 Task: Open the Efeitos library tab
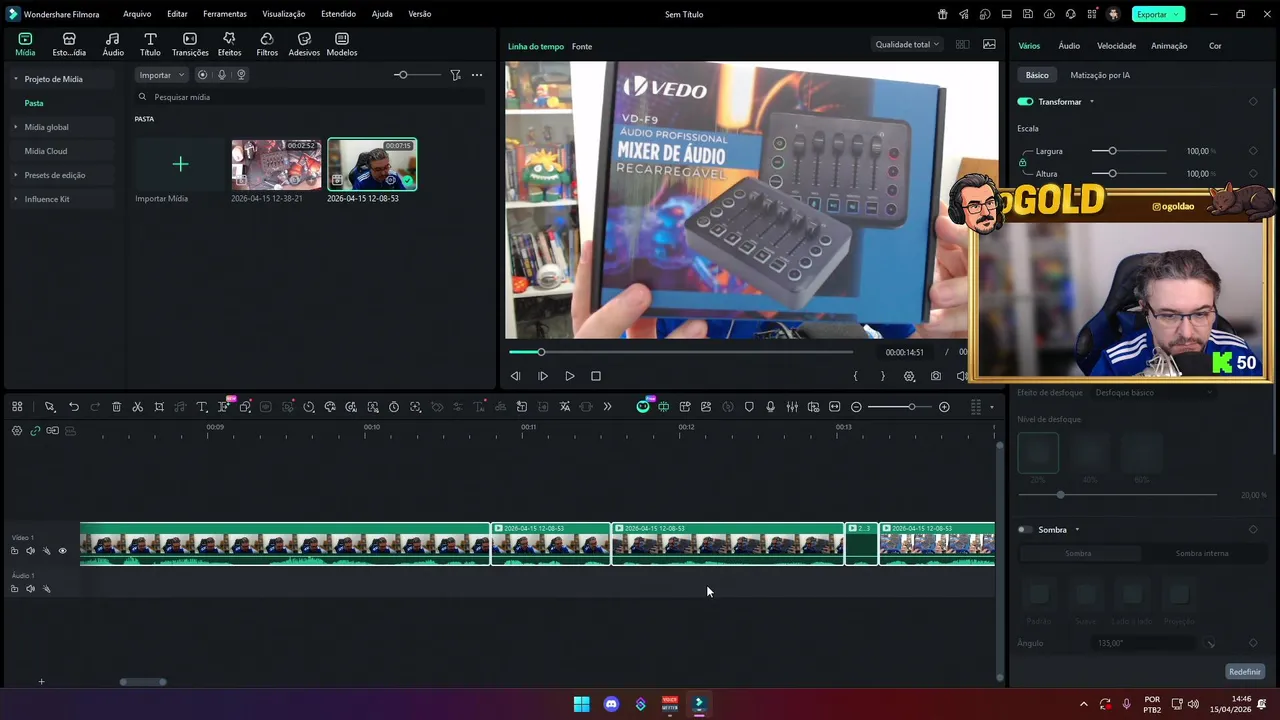(x=230, y=44)
